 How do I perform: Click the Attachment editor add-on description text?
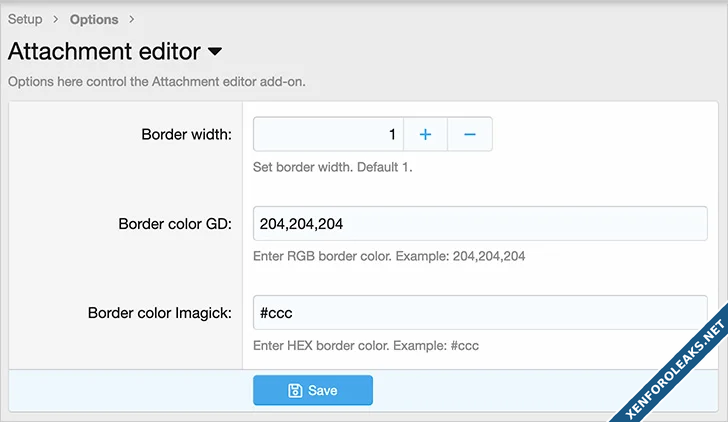pos(157,81)
